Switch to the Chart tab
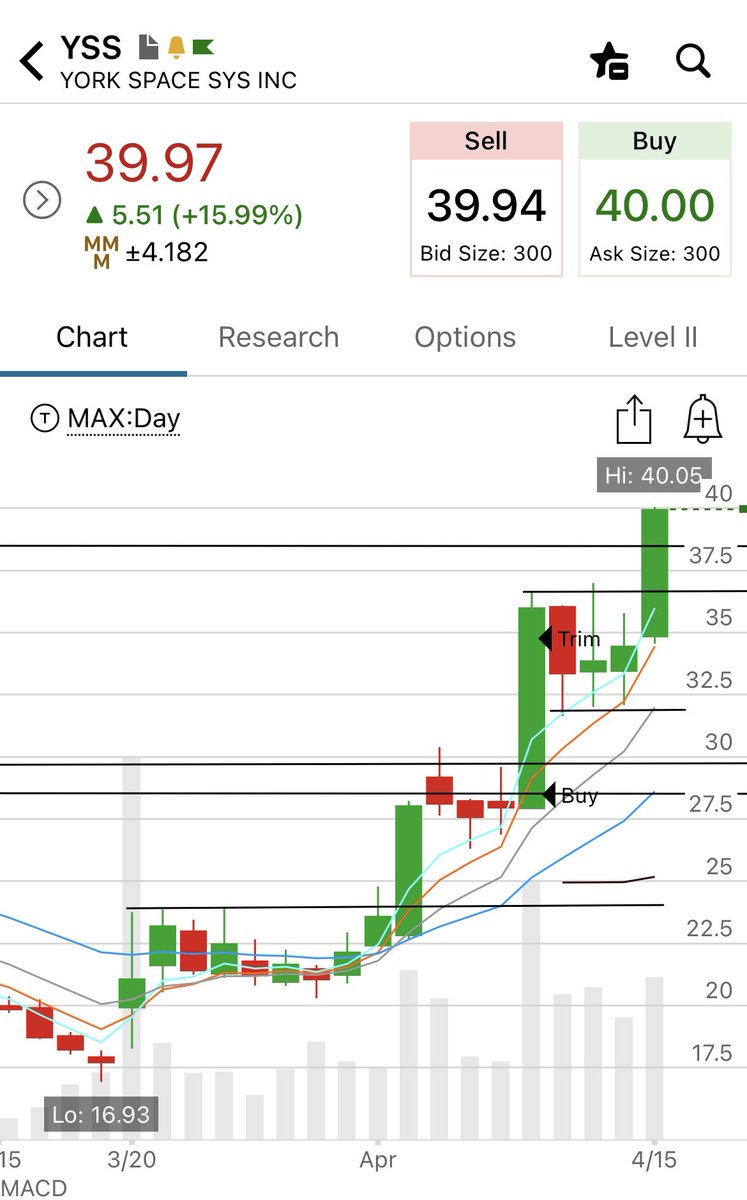 point(92,337)
